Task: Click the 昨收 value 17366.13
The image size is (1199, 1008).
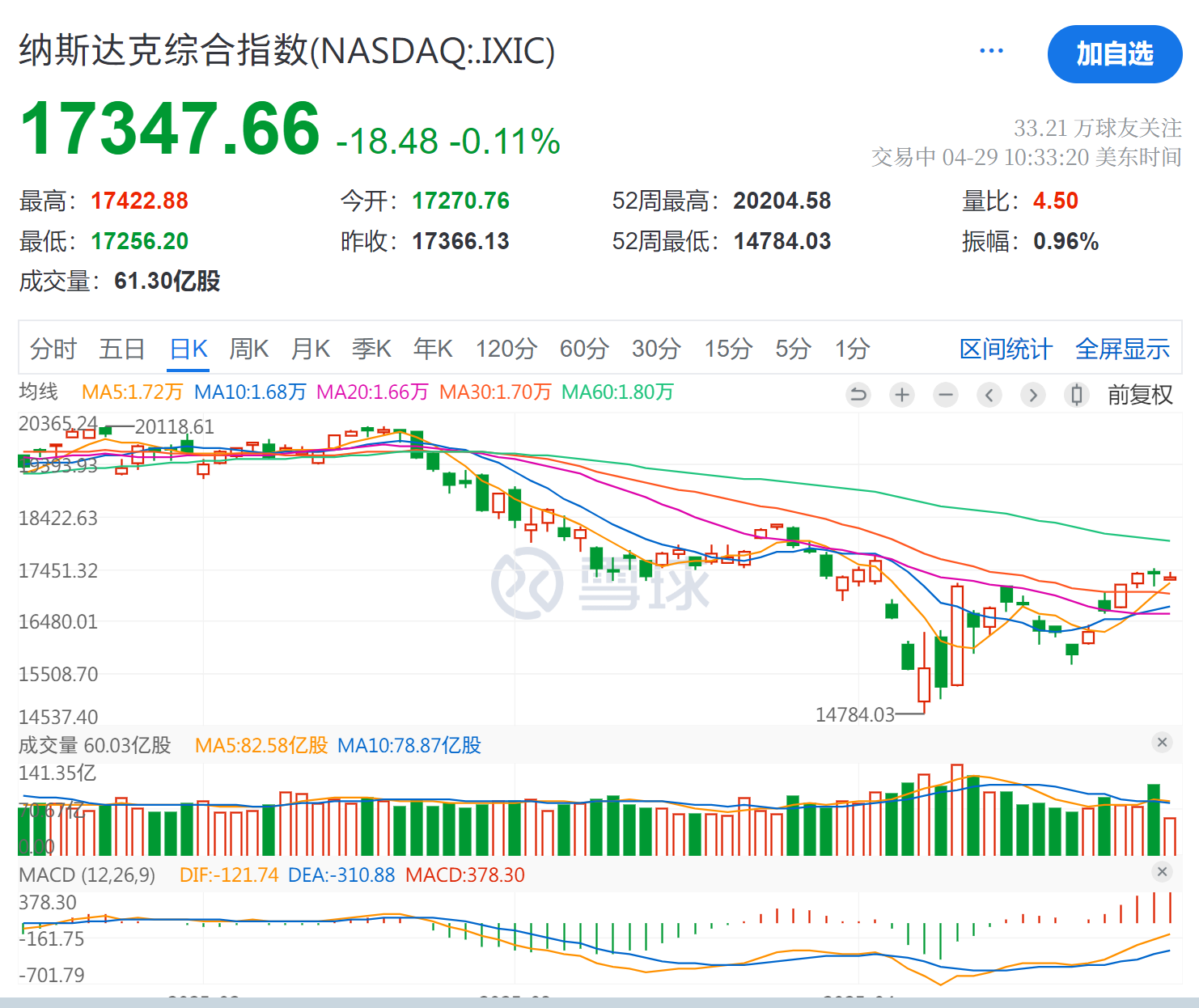Action: [460, 241]
